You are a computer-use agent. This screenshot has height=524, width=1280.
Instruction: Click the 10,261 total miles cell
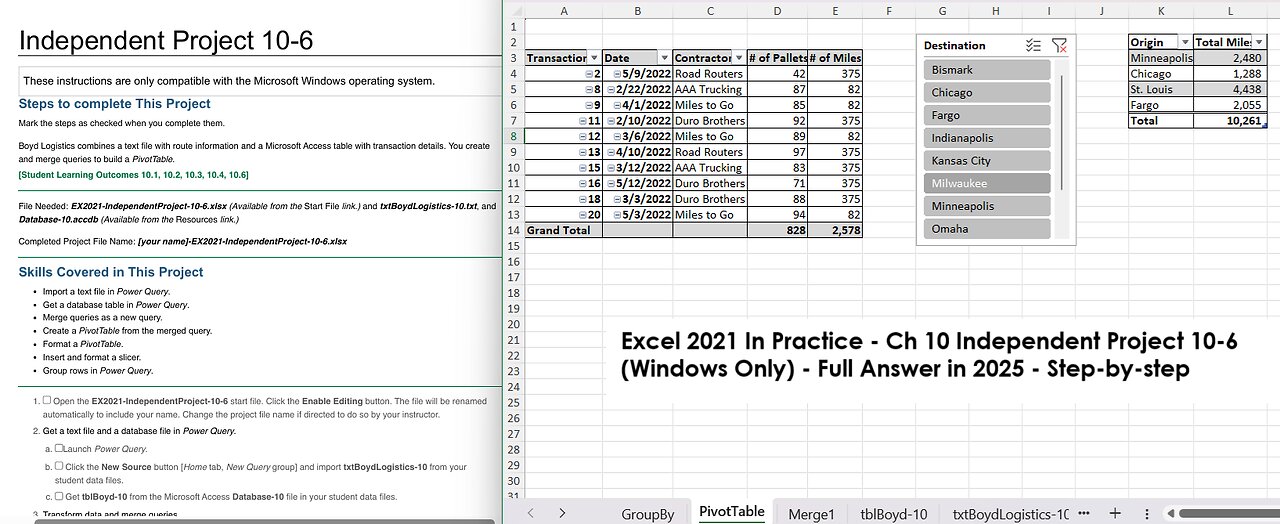coord(1230,121)
